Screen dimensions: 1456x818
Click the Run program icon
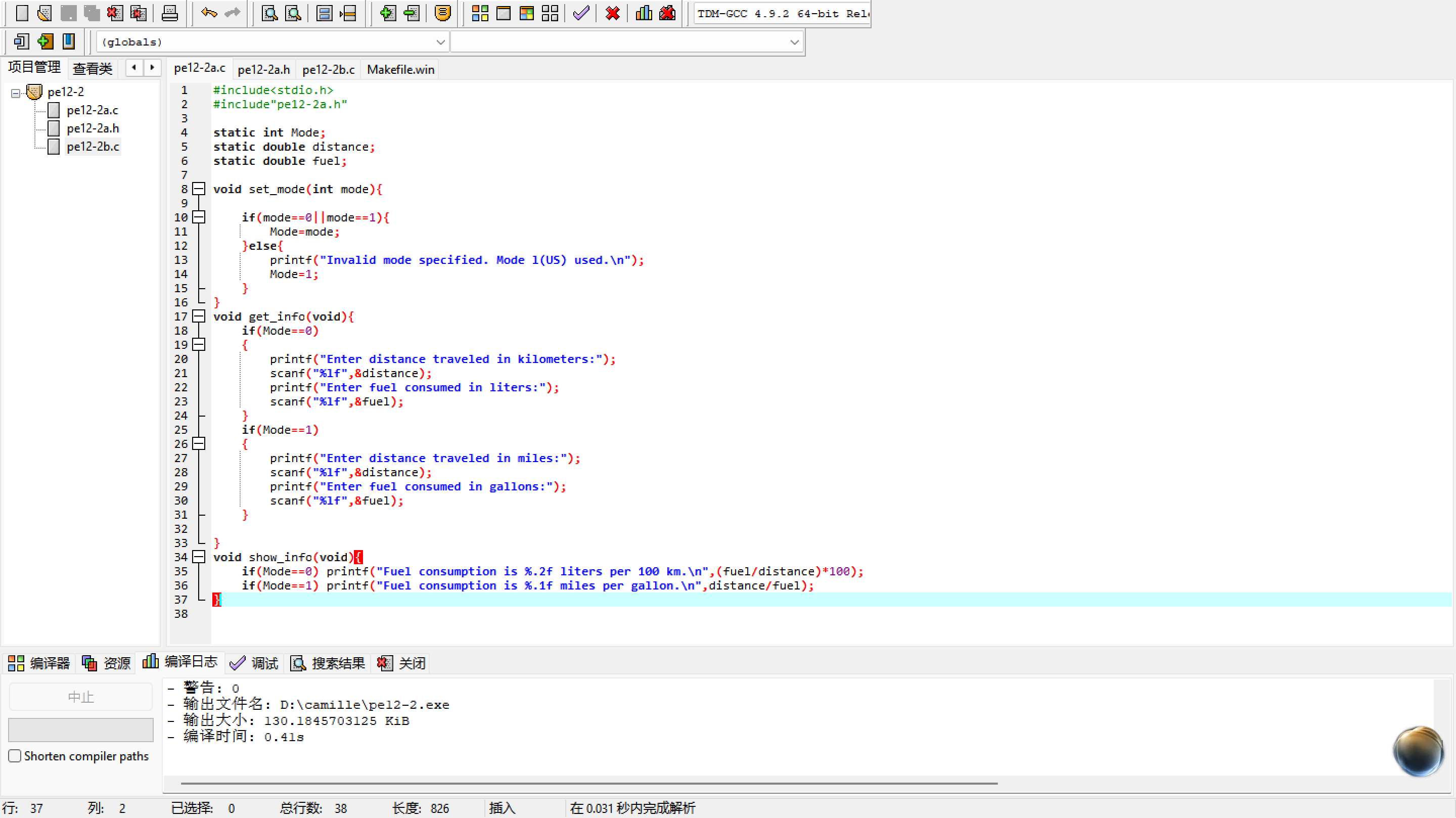click(503, 13)
